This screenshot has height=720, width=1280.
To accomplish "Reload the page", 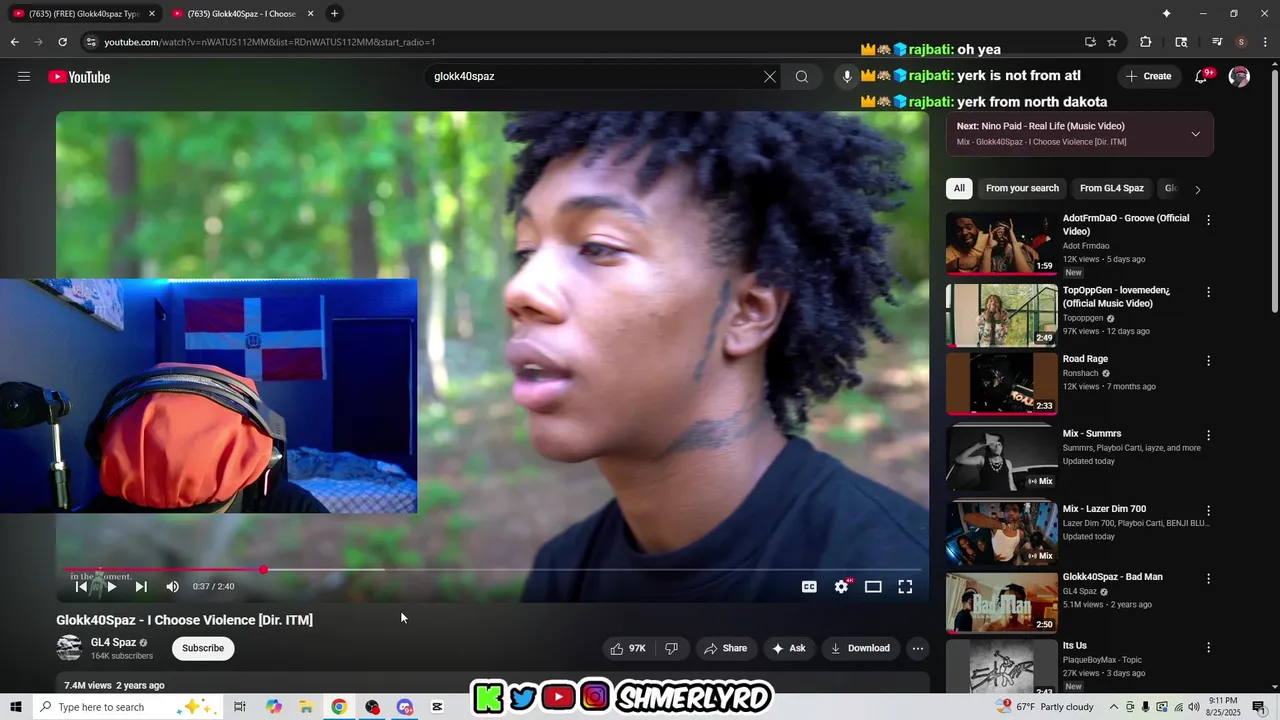I will coord(62,42).
